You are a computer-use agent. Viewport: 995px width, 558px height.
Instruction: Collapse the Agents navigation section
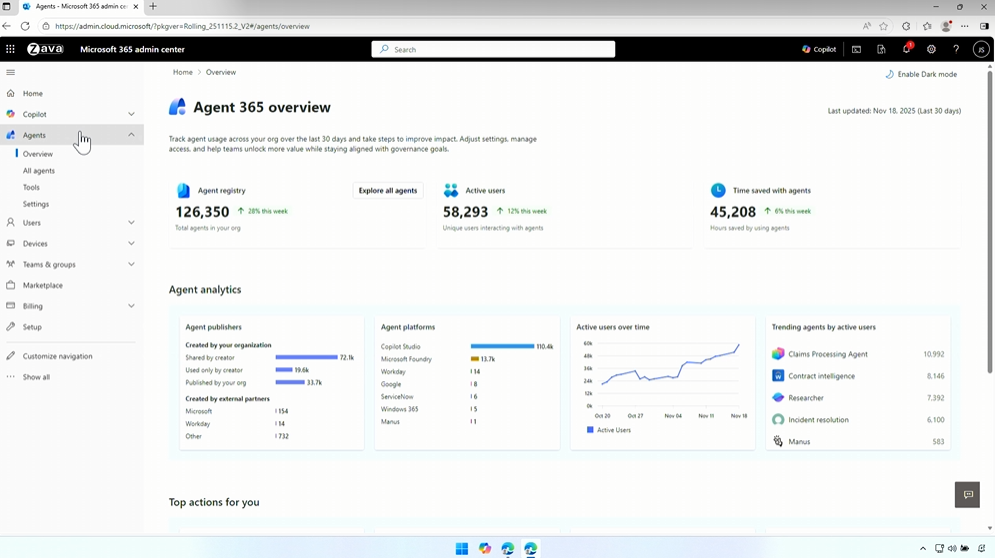click(131, 135)
